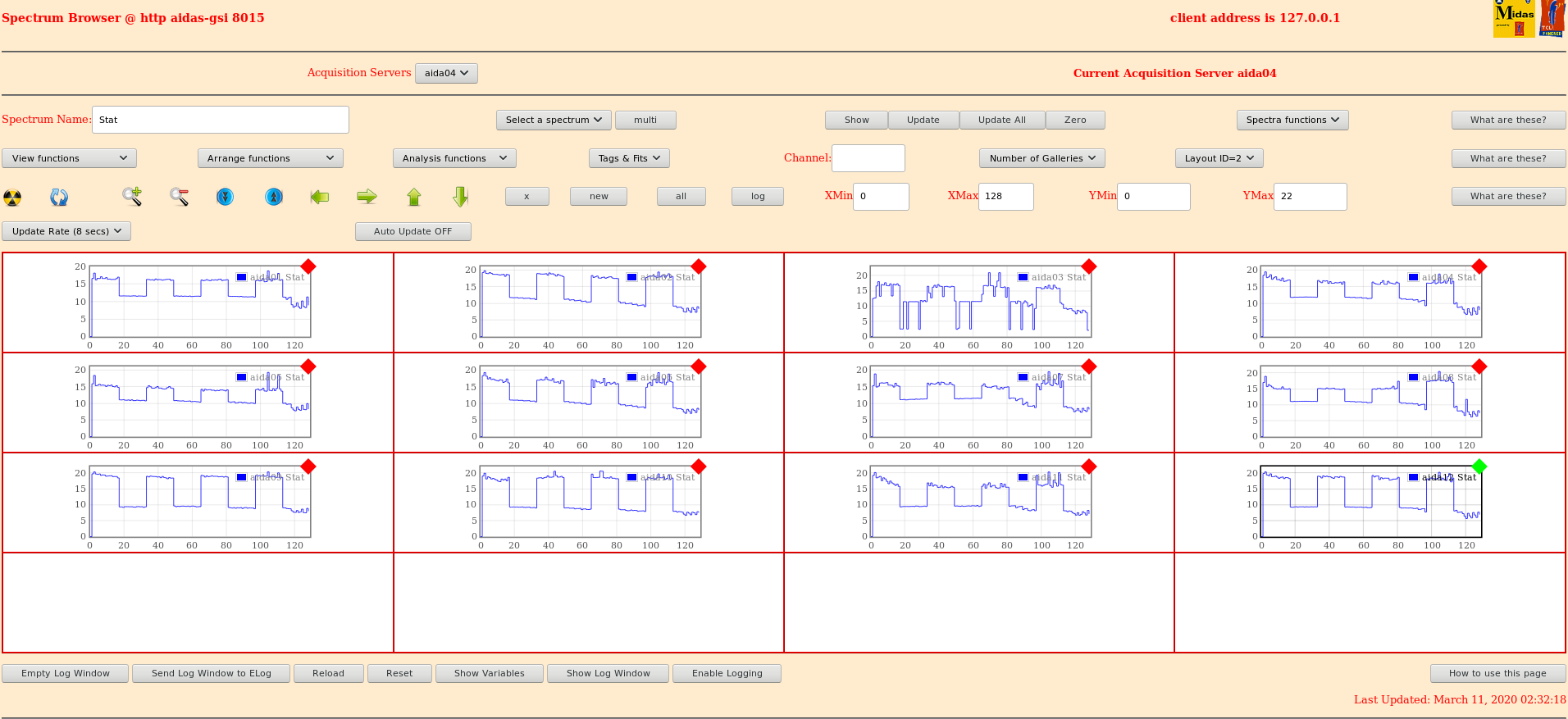Screen dimensions: 1568x719
Task: Click the green right arrow icon
Action: point(367,197)
